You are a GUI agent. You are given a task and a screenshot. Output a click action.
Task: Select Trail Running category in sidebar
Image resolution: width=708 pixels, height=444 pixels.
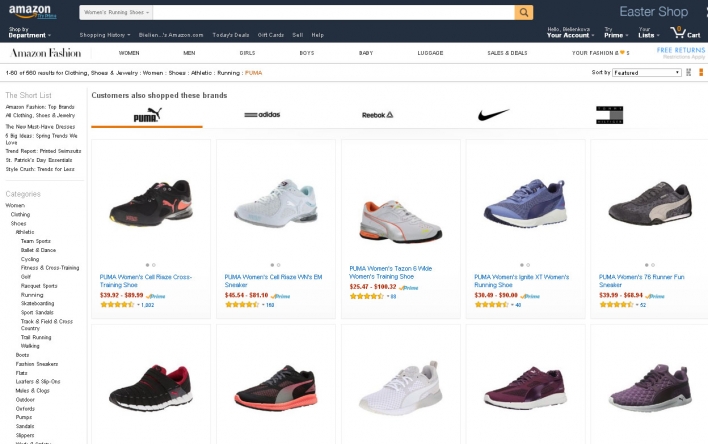[36, 337]
